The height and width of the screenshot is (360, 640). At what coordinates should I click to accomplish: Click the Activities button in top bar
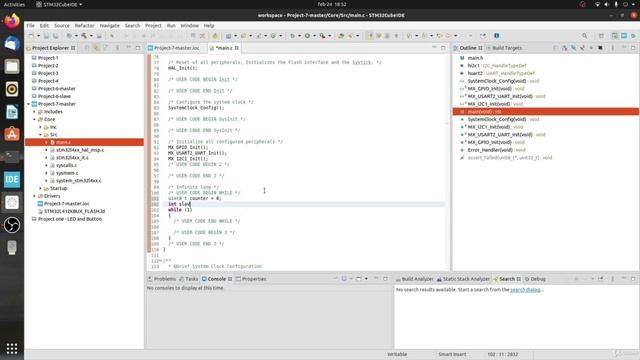click(x=14, y=4)
